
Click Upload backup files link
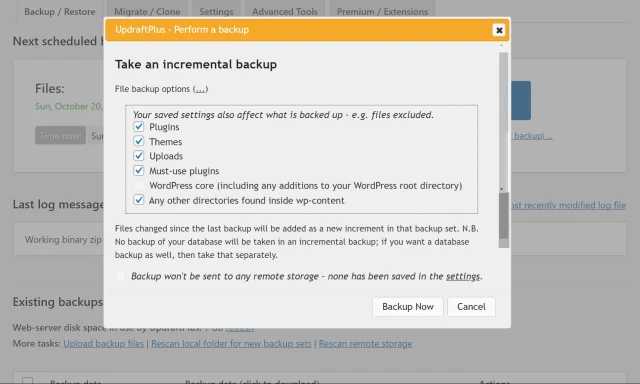tap(103, 344)
